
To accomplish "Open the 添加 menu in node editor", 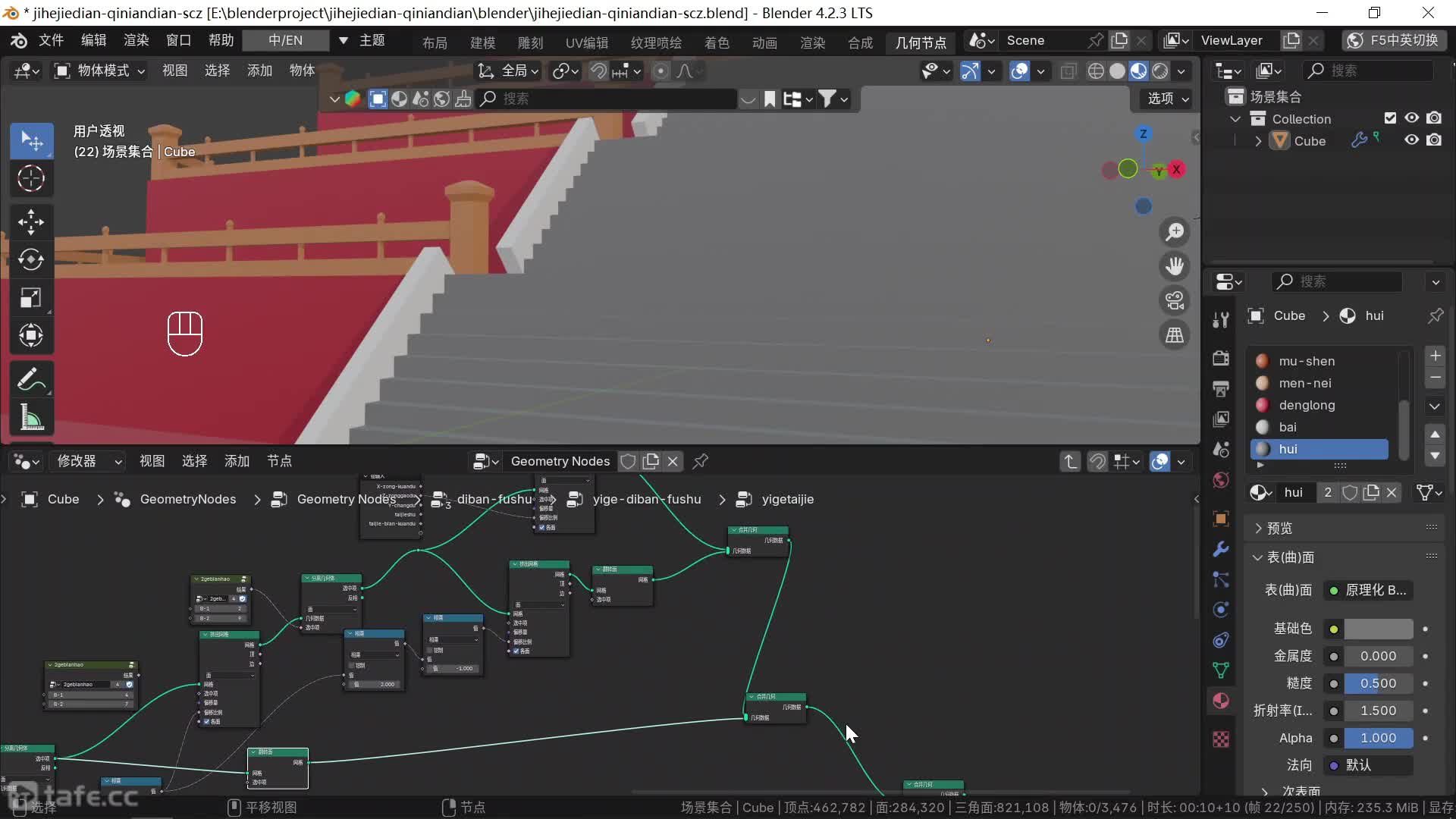I will (237, 461).
